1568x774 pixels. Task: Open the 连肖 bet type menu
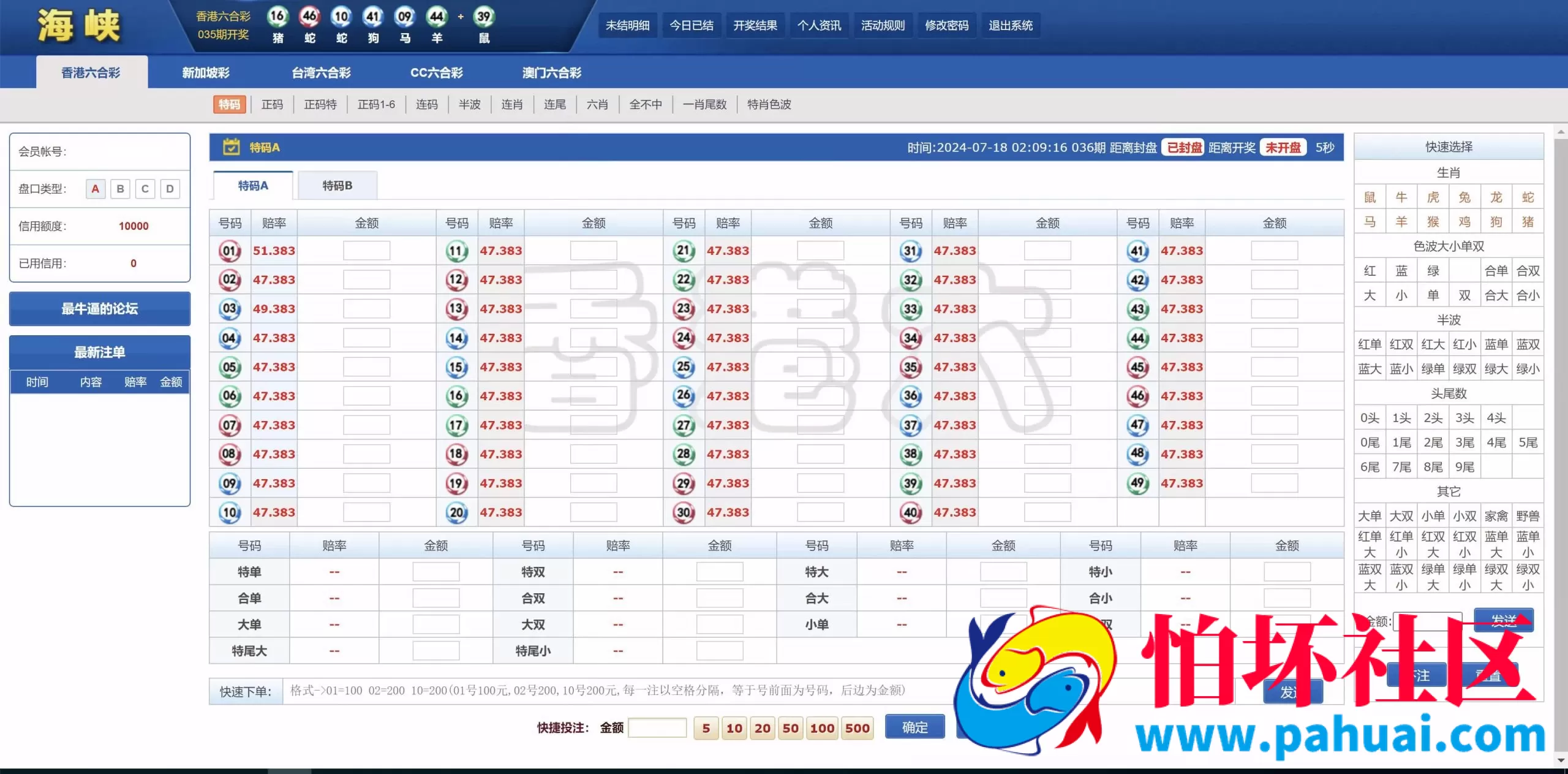pyautogui.click(x=512, y=105)
